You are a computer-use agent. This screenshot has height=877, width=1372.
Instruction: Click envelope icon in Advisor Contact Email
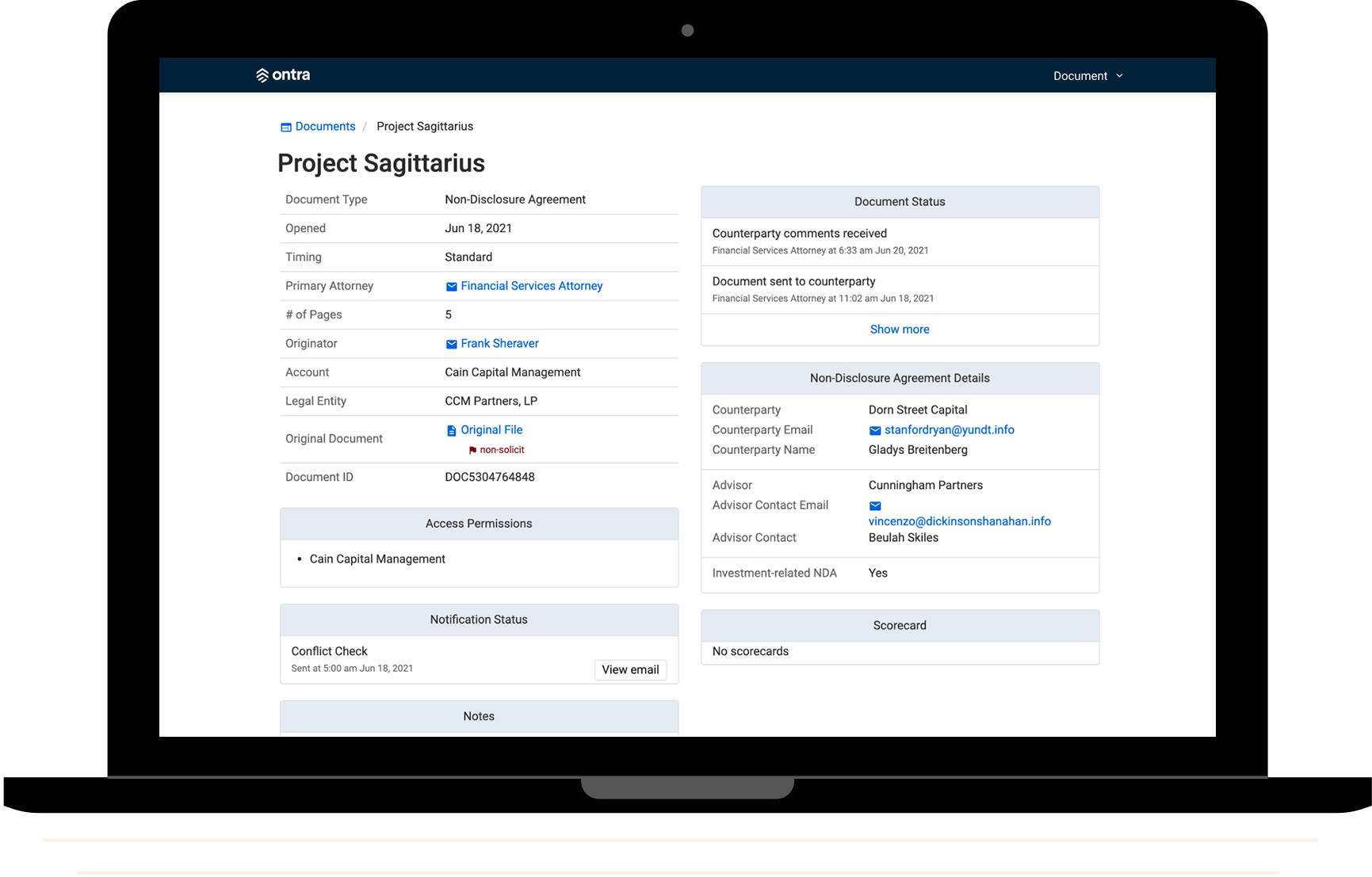[x=875, y=506]
